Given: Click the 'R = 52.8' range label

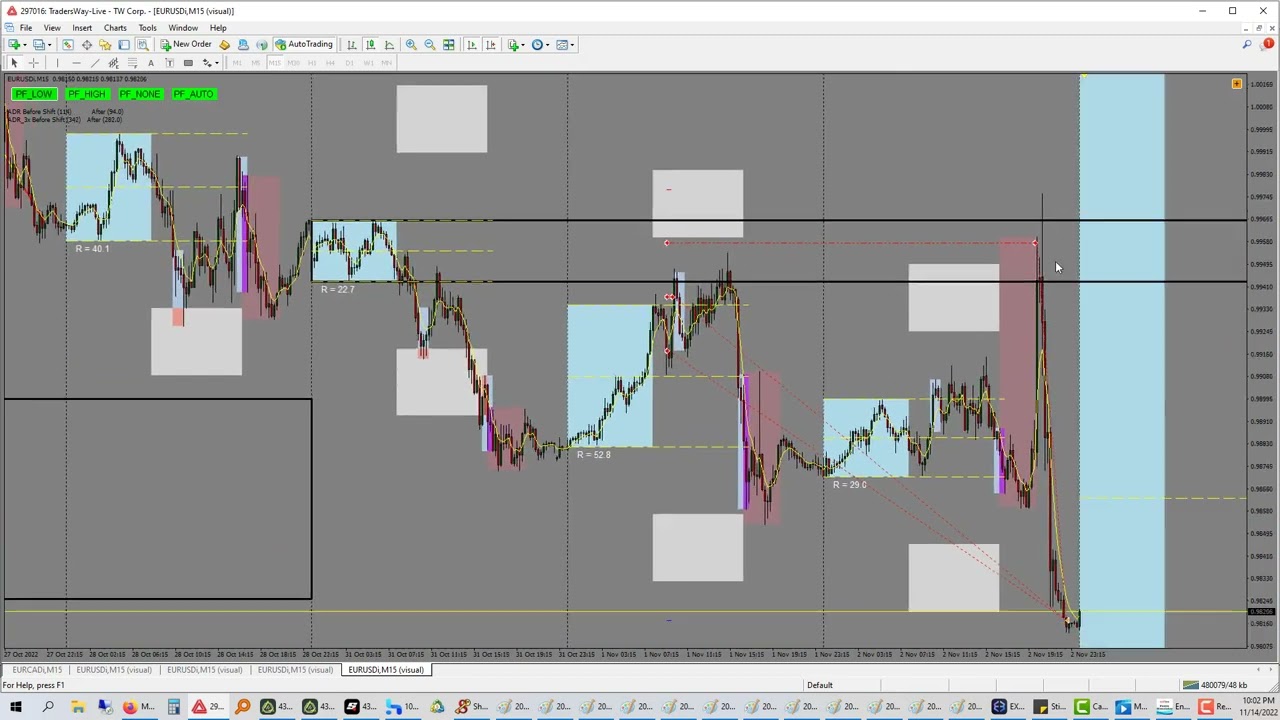Looking at the screenshot, I should (594, 455).
